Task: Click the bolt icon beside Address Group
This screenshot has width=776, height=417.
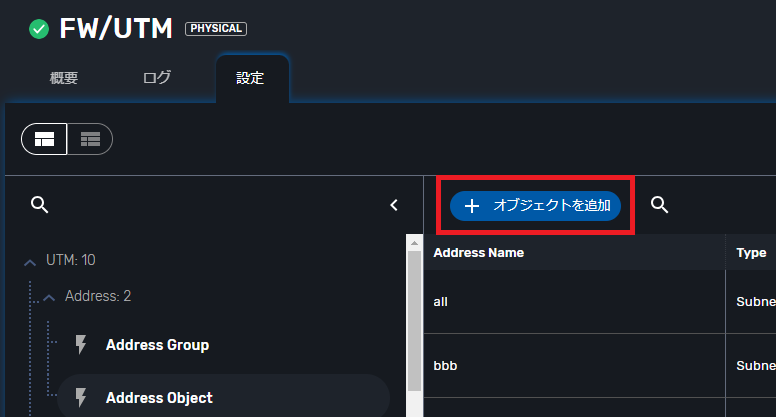Action: click(82, 345)
